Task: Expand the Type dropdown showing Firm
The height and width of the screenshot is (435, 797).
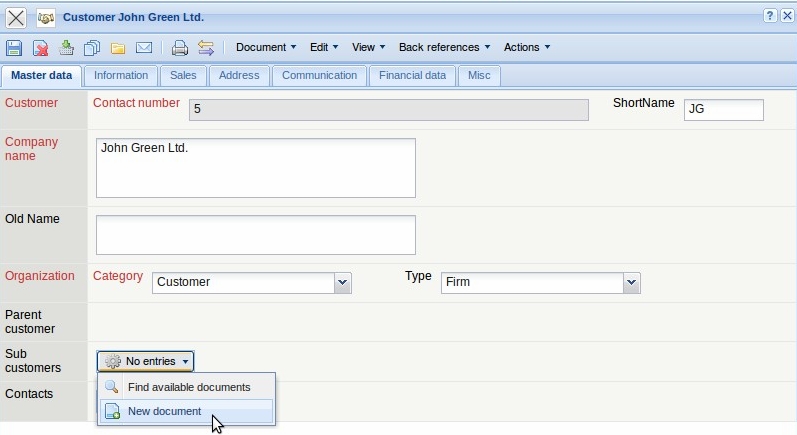Action: 631,283
